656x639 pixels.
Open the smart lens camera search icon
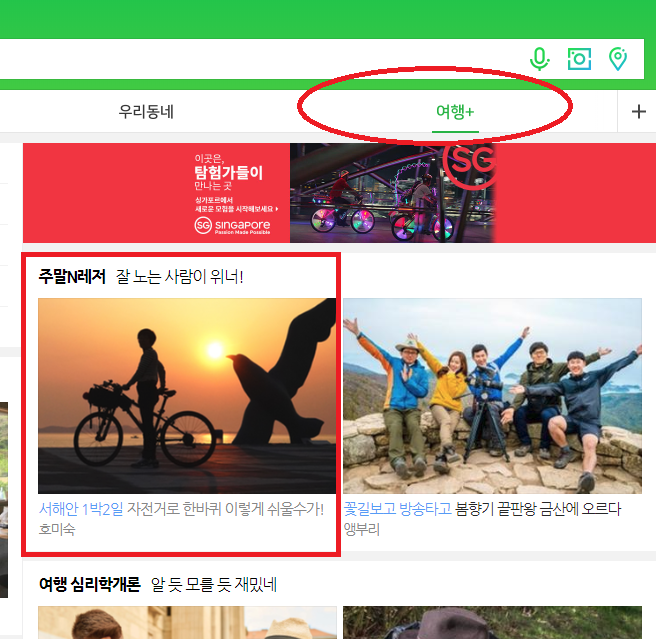[579, 59]
